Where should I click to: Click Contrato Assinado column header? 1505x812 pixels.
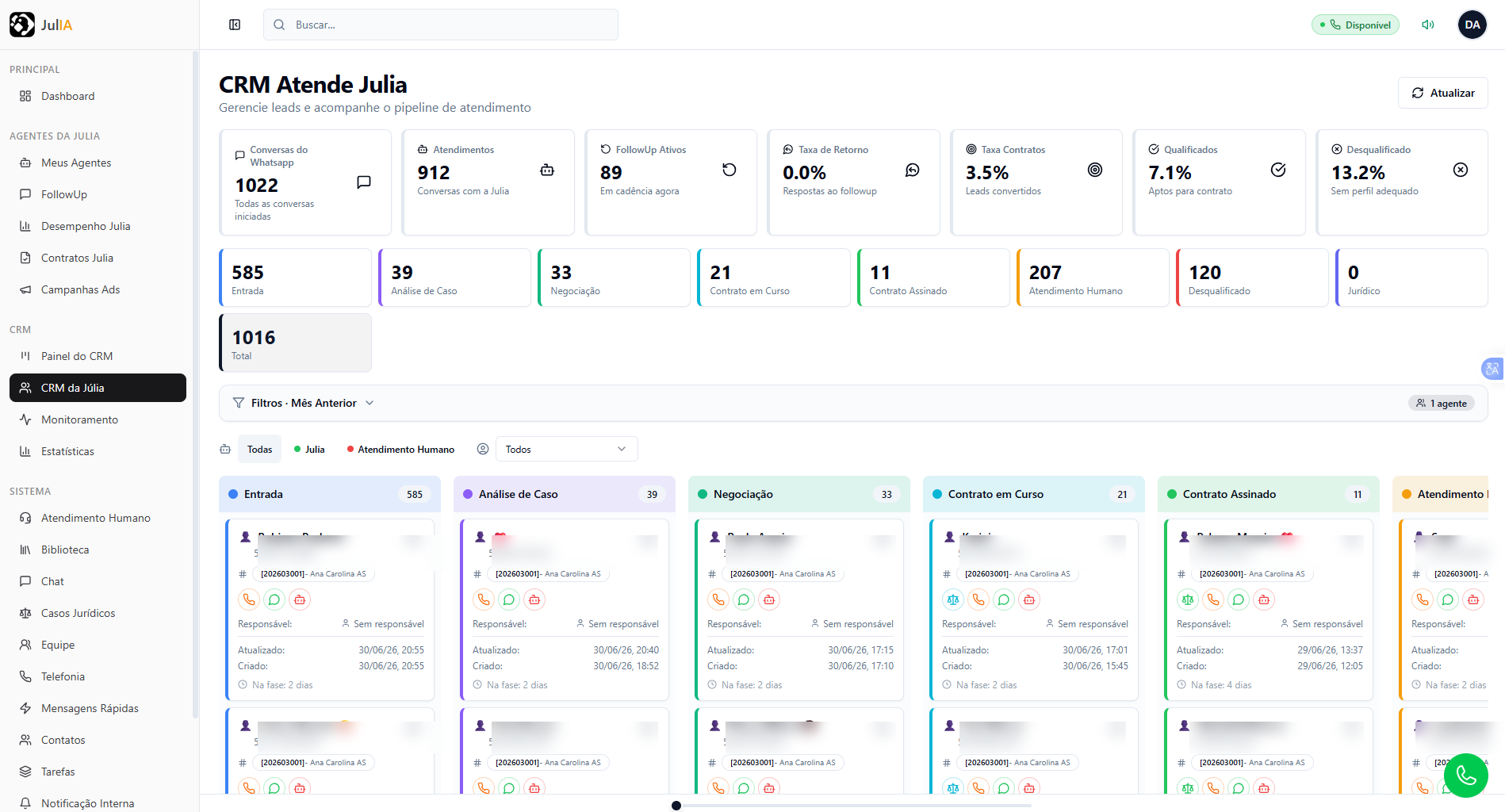pyautogui.click(x=1269, y=494)
